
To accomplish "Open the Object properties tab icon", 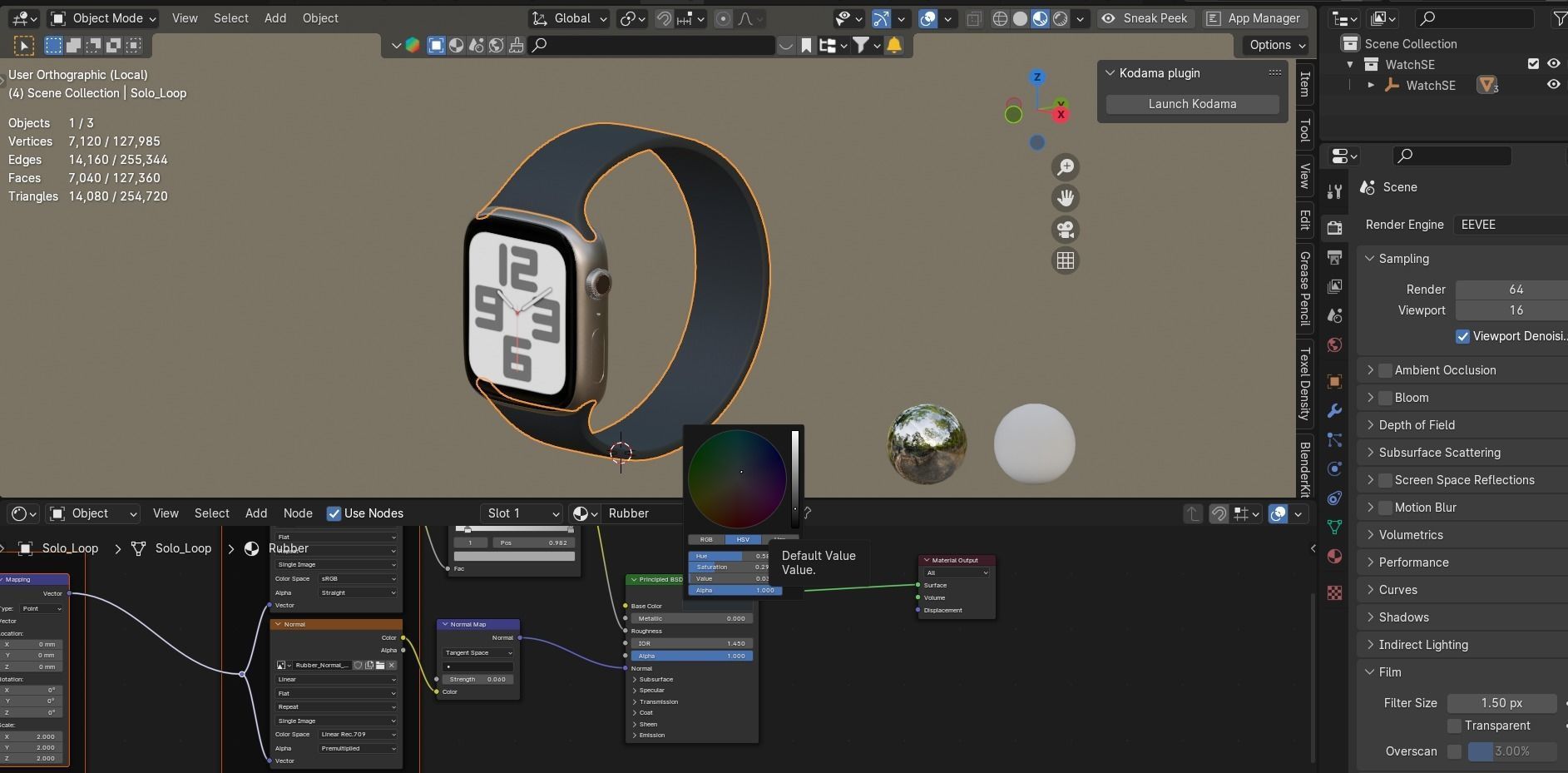I will click(x=1334, y=381).
